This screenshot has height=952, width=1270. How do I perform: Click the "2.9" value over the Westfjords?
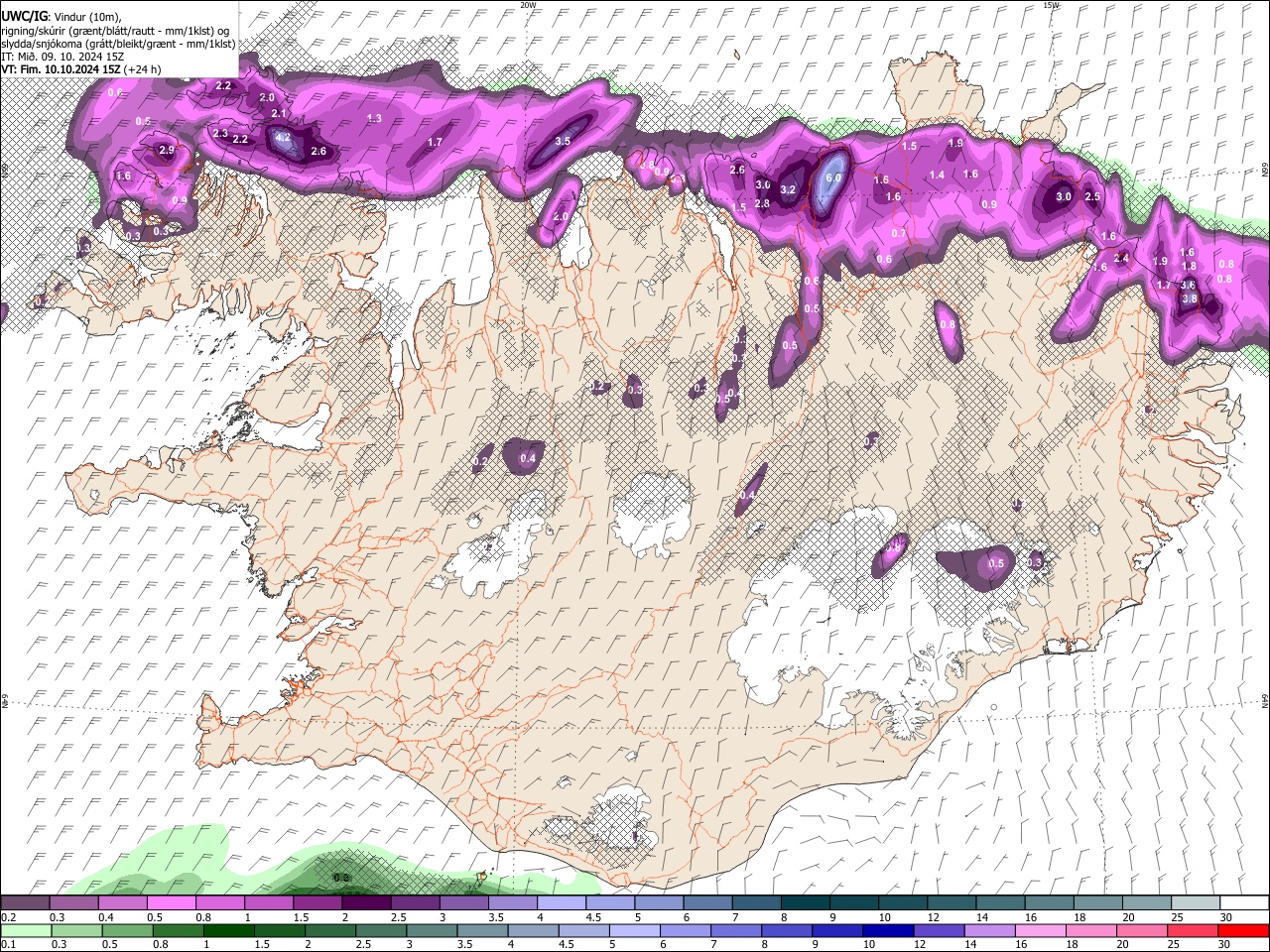coord(167,150)
